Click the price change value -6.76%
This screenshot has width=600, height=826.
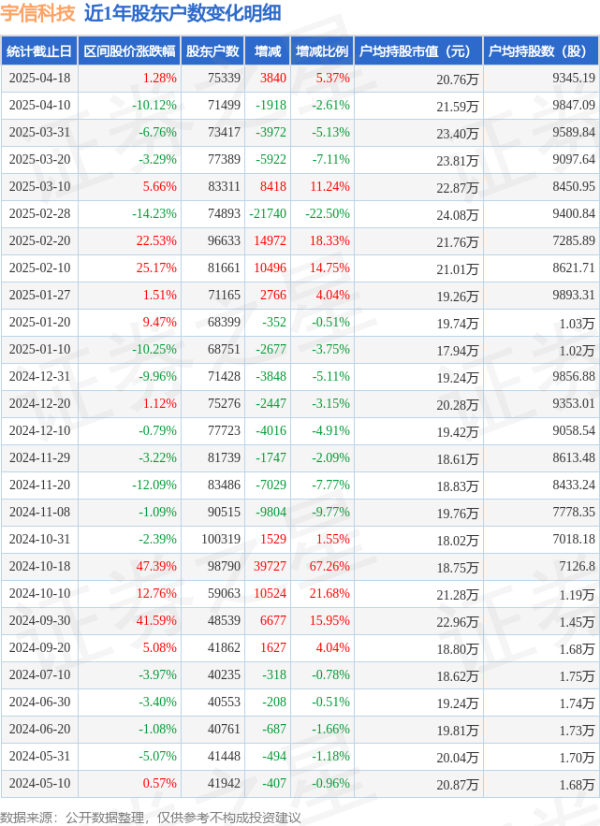click(158, 132)
